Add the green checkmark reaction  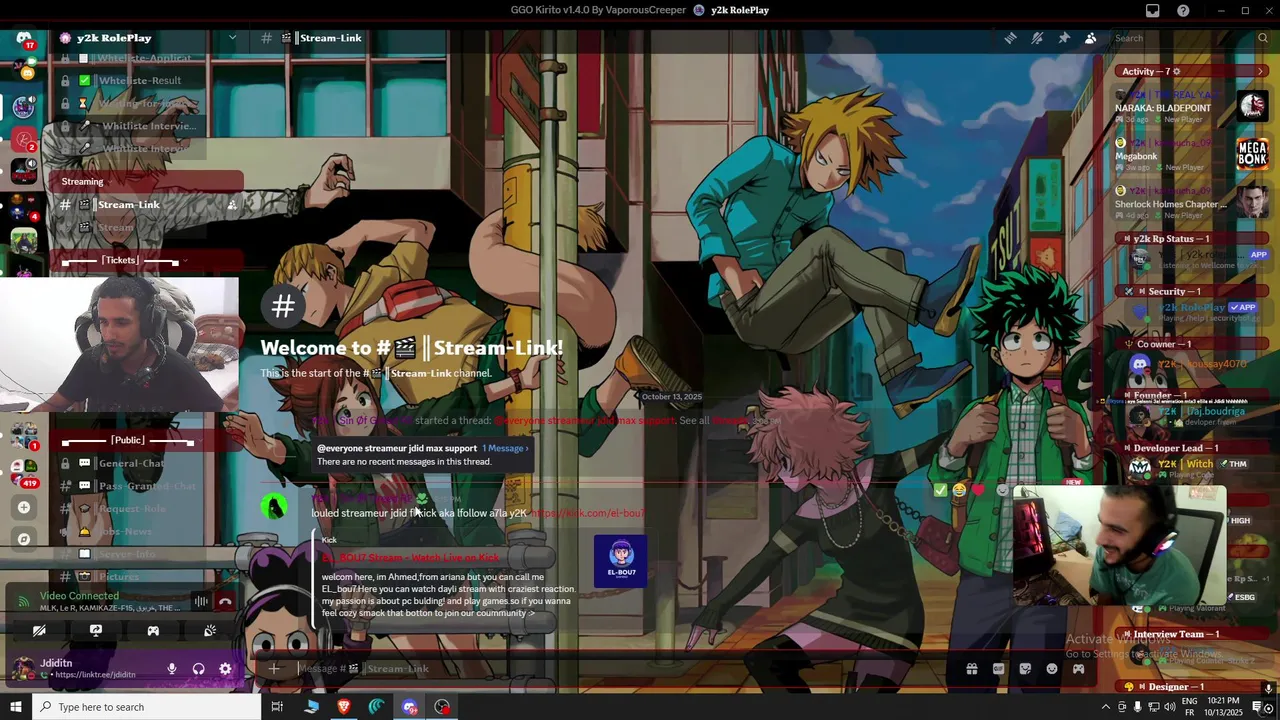[939, 490]
